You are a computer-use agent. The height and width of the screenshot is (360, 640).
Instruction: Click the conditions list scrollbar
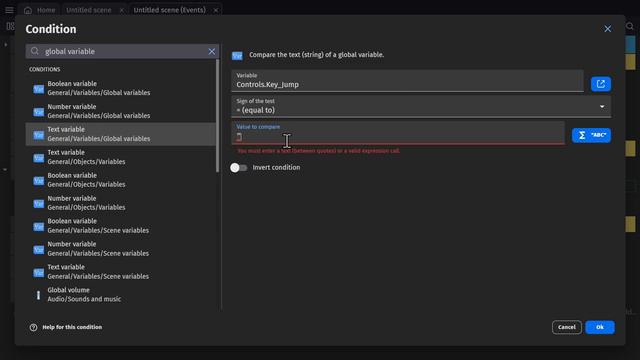pos(218,116)
